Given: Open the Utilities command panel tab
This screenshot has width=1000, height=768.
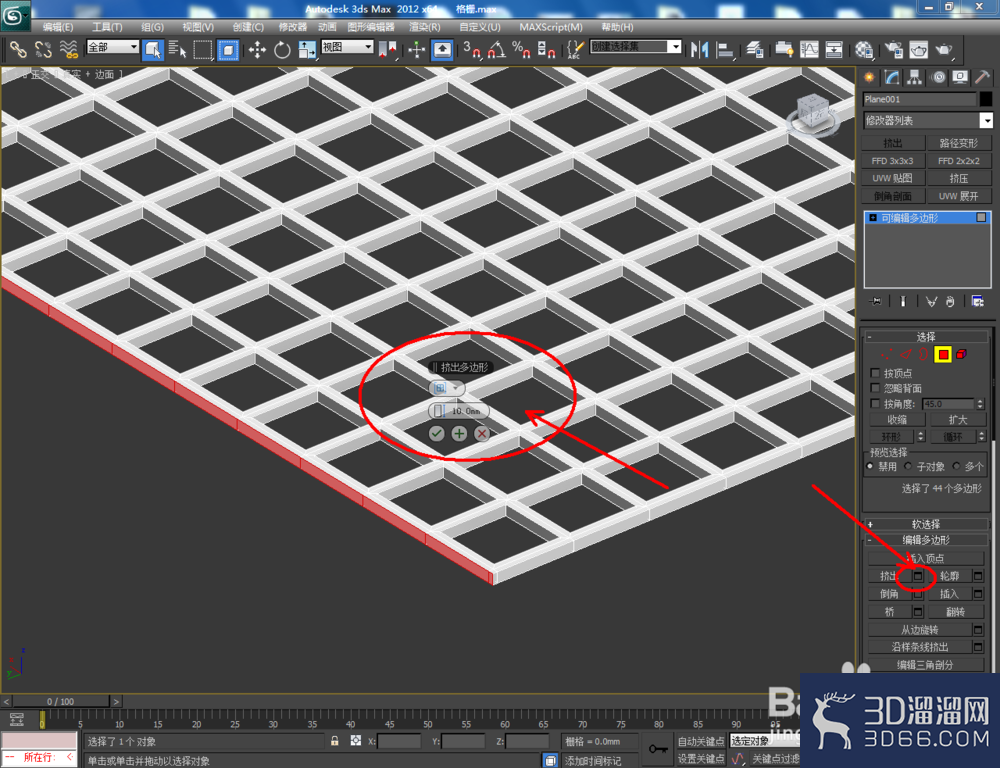Looking at the screenshot, I should (x=982, y=78).
